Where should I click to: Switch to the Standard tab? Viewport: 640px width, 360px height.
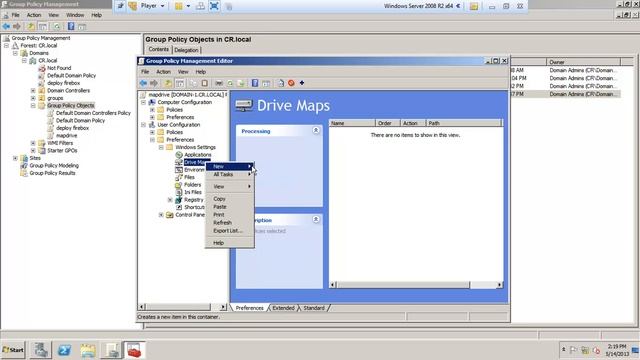pos(314,308)
